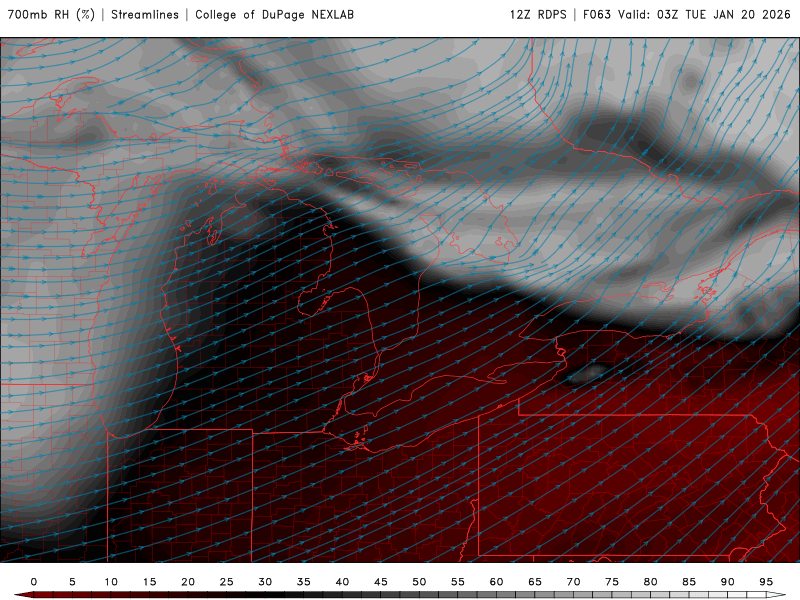Screen dimensions: 800x600
Task: Select colorbar value label "45"
Action: (x=381, y=582)
